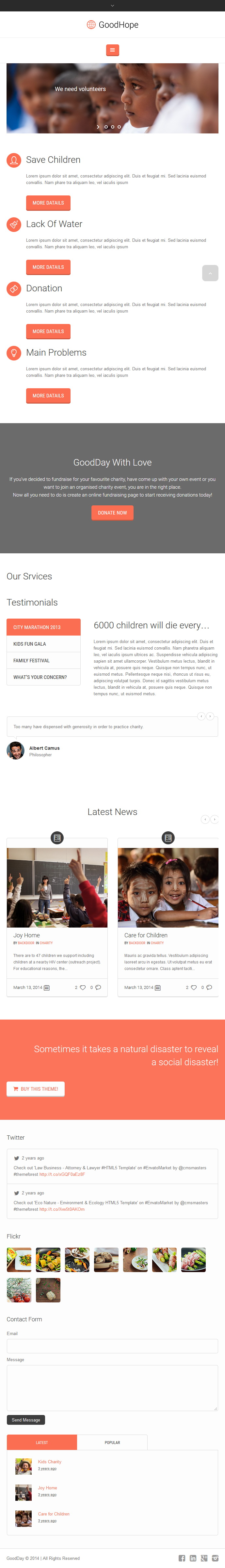Go to next Latest News slide
225x1568 pixels.
pos(214,819)
